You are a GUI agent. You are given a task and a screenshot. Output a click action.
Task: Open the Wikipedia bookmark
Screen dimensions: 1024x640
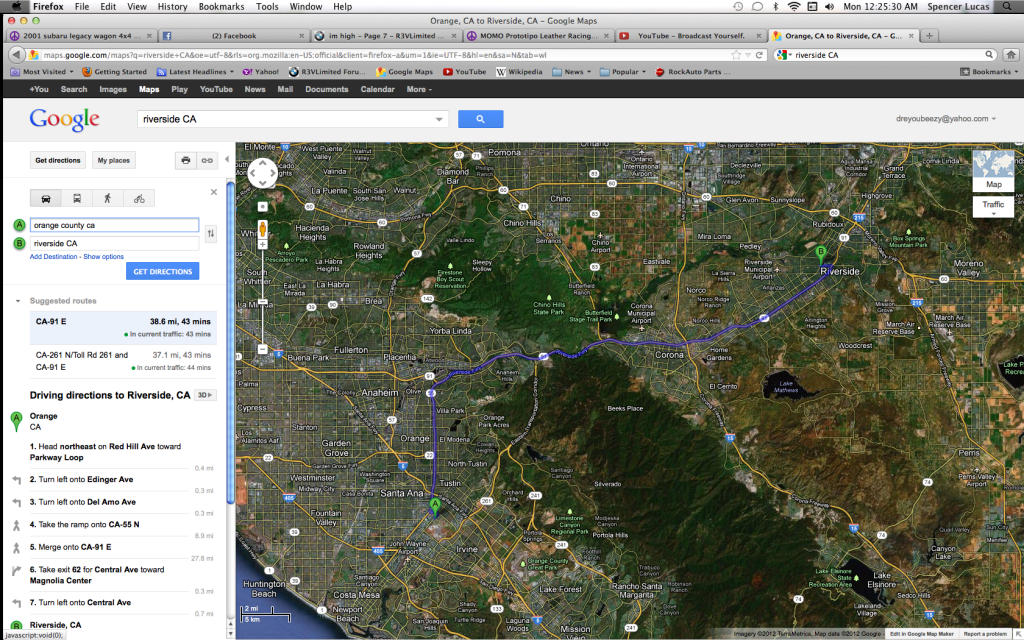click(519, 72)
